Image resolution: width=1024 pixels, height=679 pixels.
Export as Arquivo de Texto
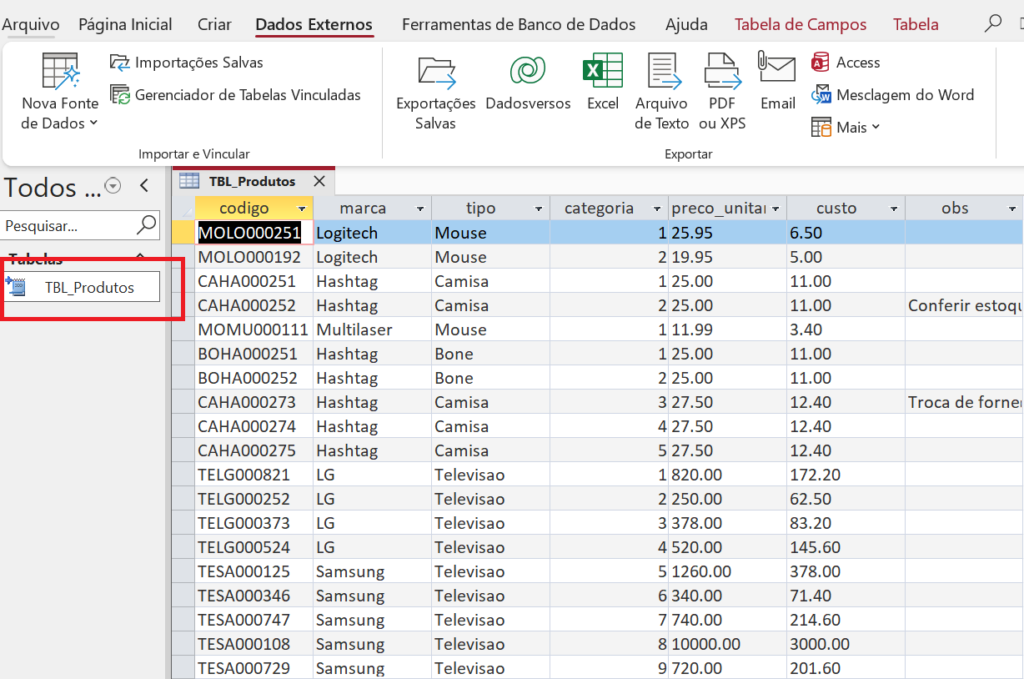(x=662, y=73)
